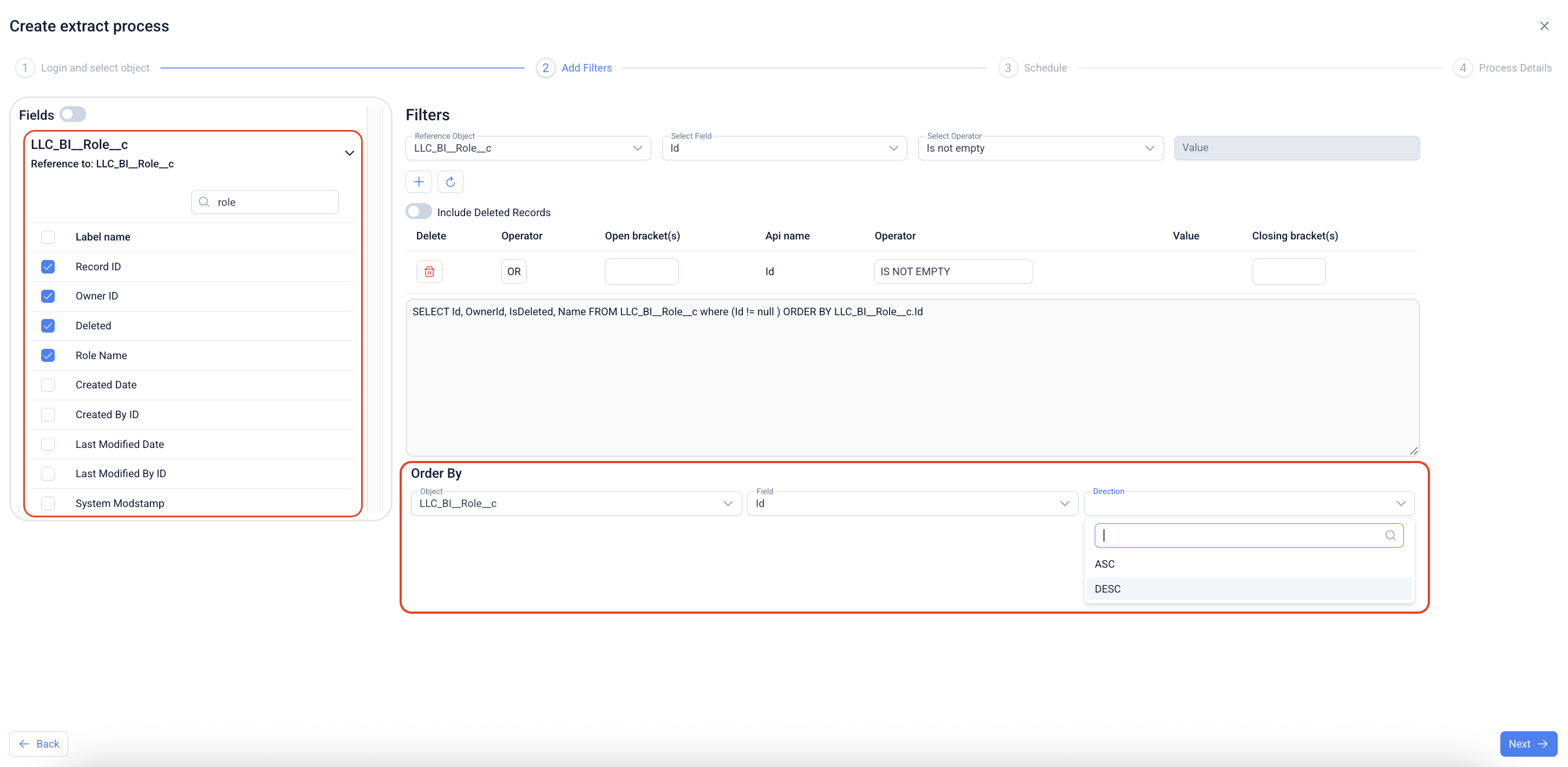Click the step 3 Schedule circle icon
This screenshot has height=767, width=1568.
(1008, 68)
